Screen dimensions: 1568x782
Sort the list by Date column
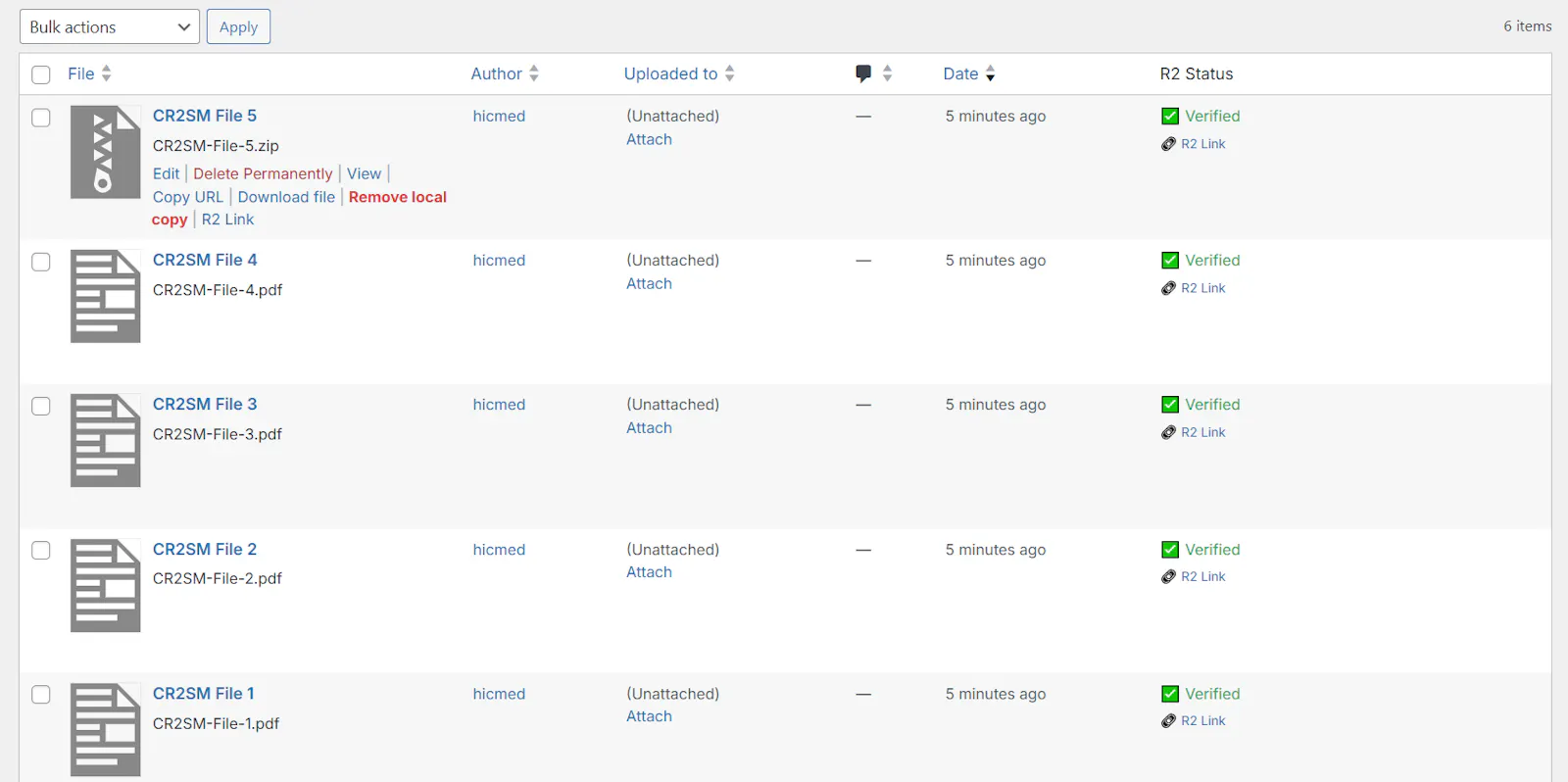point(960,73)
